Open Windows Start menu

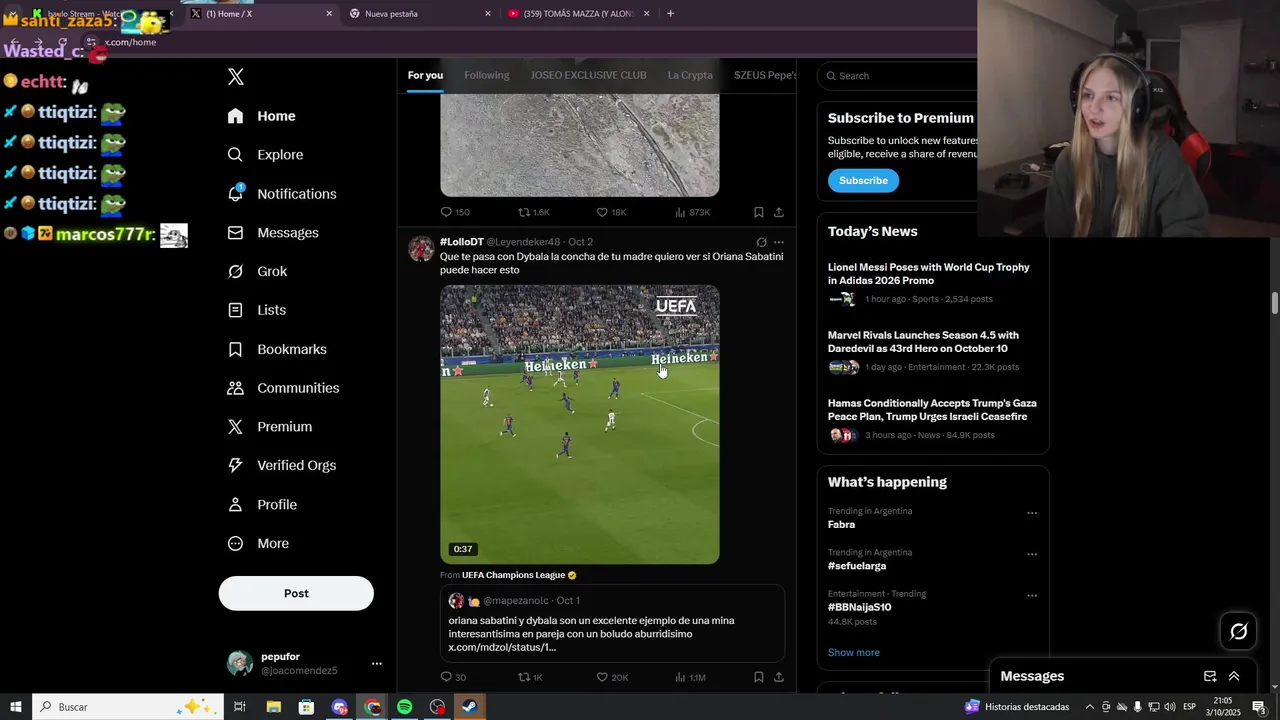click(15, 707)
